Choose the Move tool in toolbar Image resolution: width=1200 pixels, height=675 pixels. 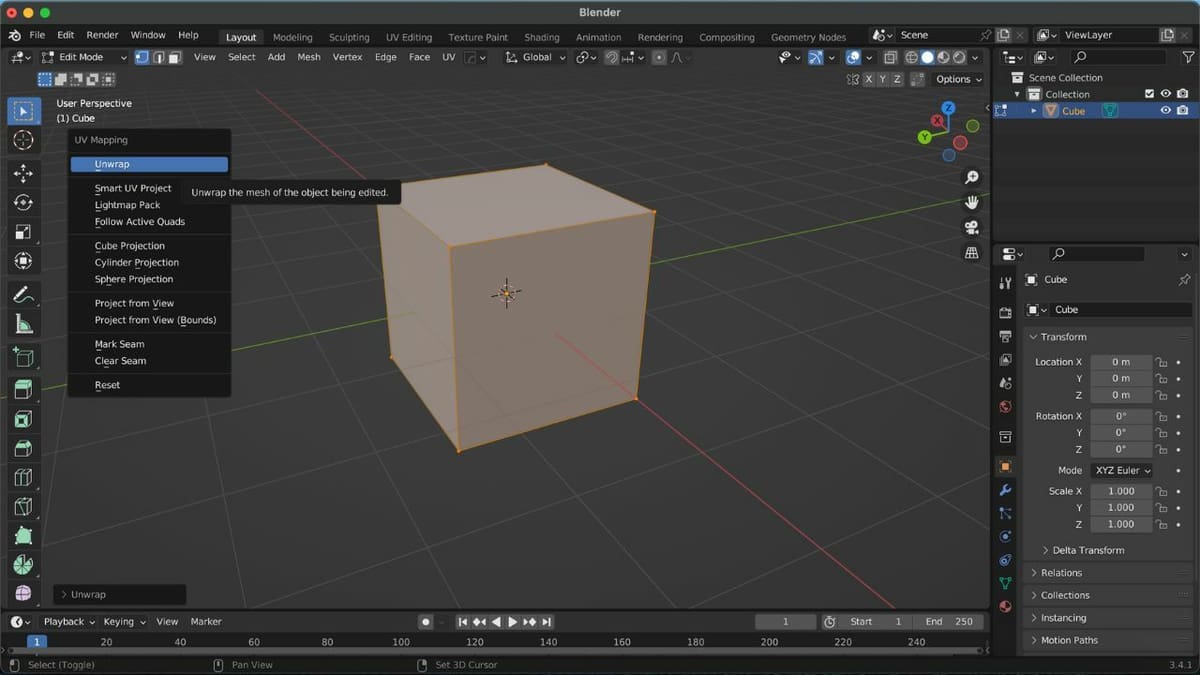pyautogui.click(x=23, y=174)
